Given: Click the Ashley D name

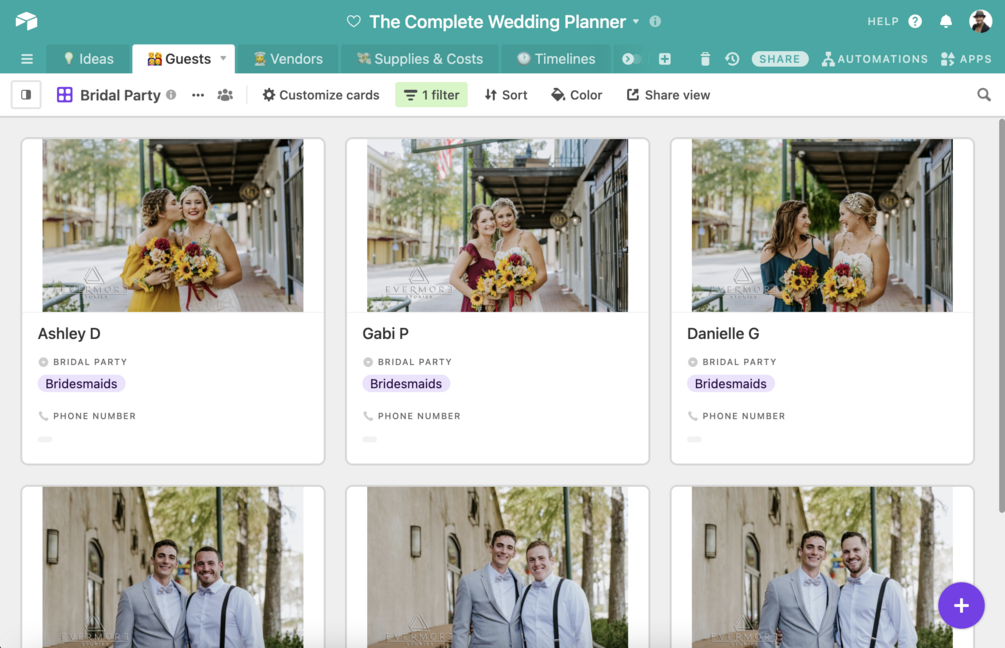Looking at the screenshot, I should click(x=69, y=333).
